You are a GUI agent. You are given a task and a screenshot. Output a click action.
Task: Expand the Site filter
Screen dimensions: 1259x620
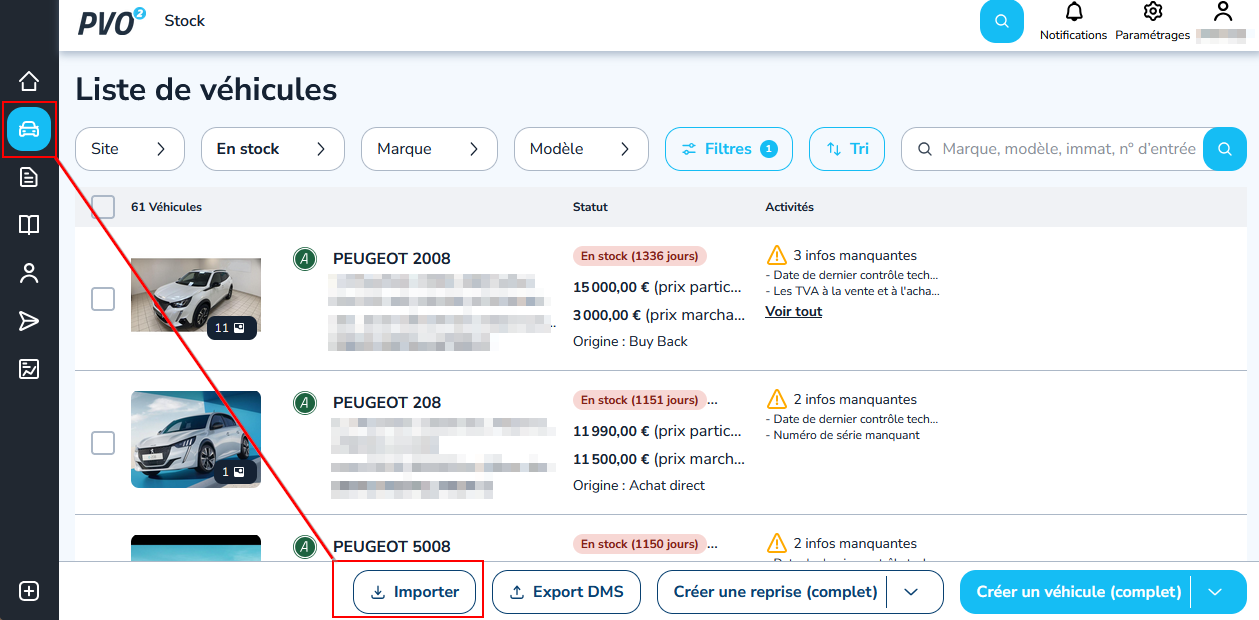point(130,149)
